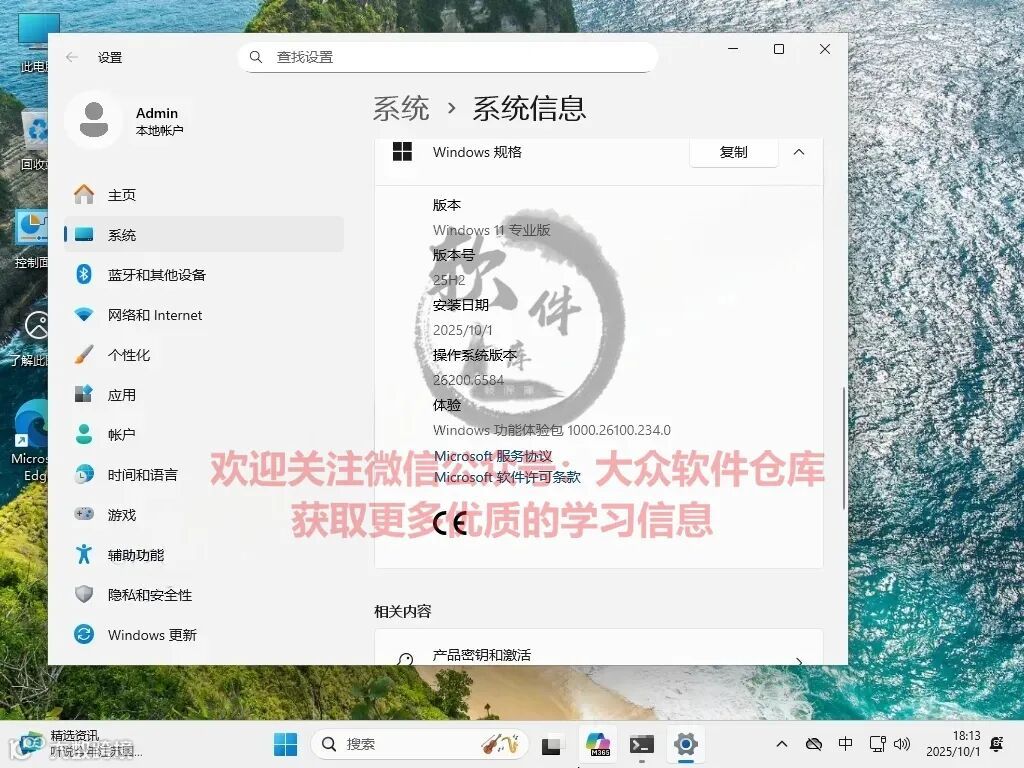Screen dimensions: 1024x768
Task: Open the 回收站 desktop icon
Action: (x=33, y=140)
